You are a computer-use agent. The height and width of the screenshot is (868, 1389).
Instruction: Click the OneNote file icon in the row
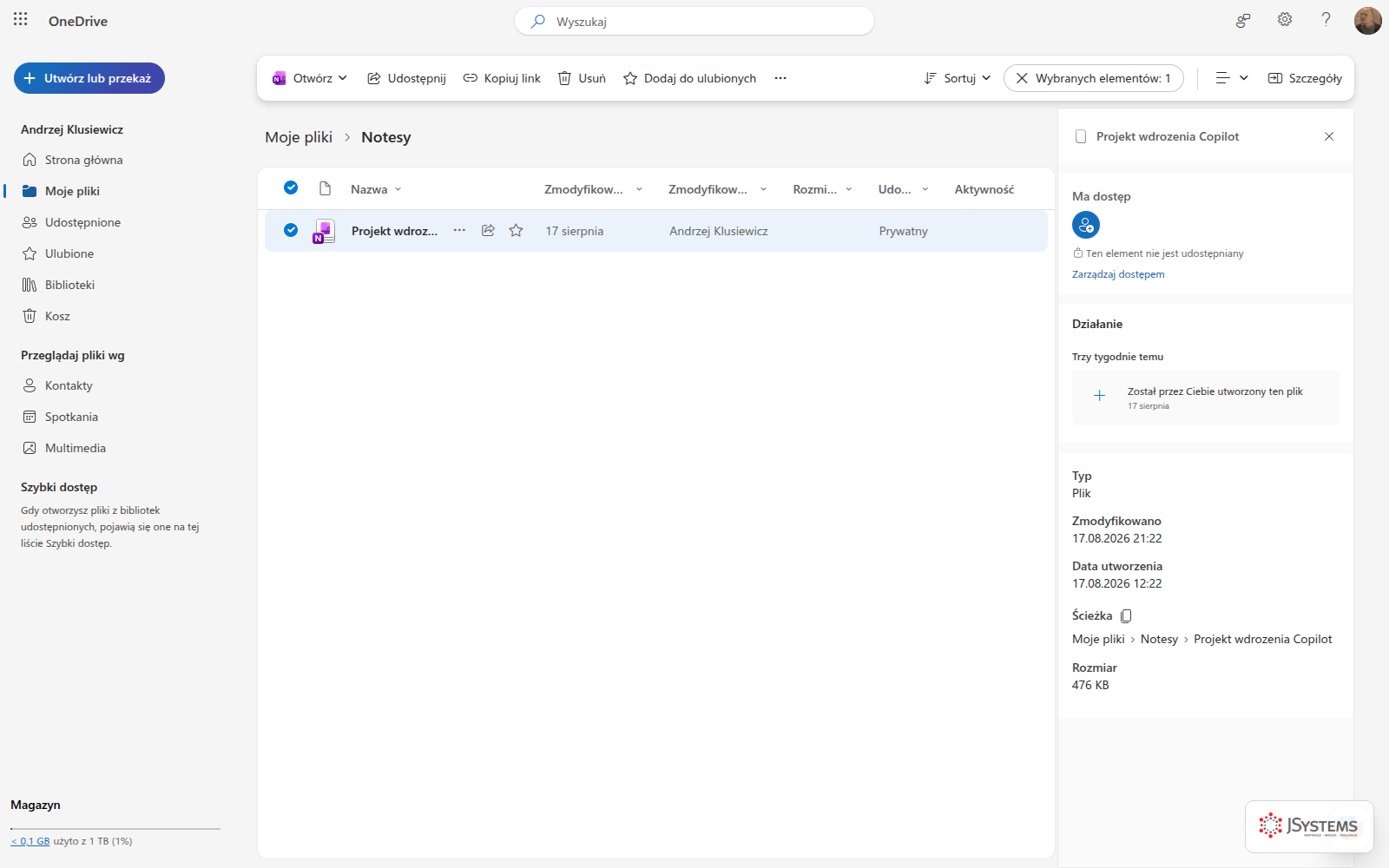pyautogui.click(x=324, y=231)
